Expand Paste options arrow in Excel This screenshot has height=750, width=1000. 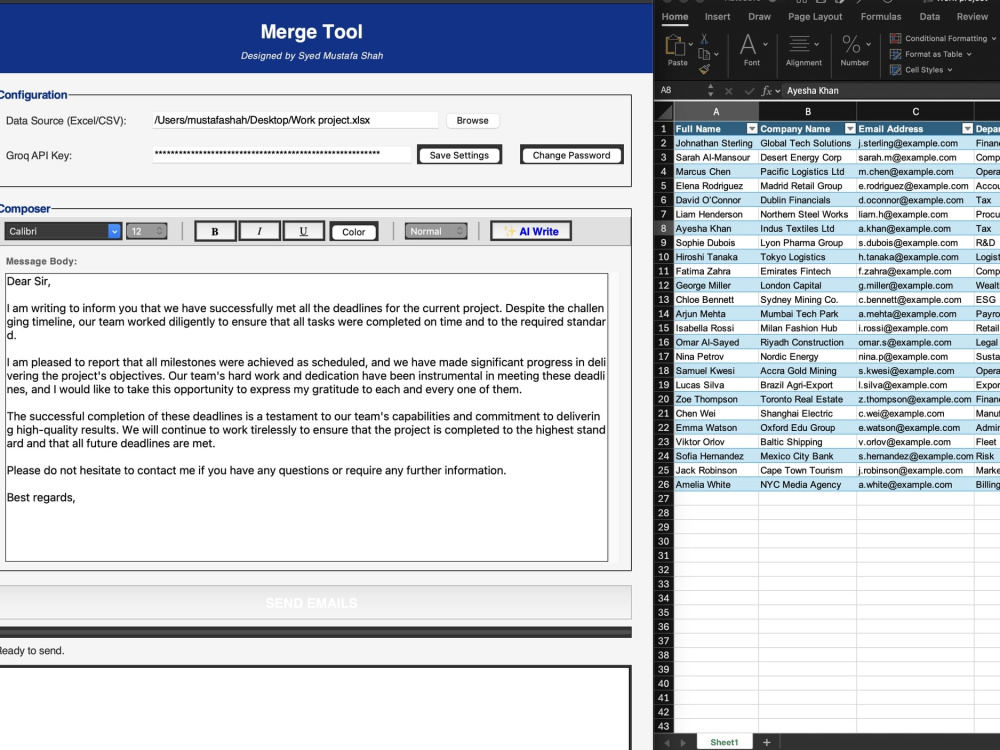pos(691,44)
